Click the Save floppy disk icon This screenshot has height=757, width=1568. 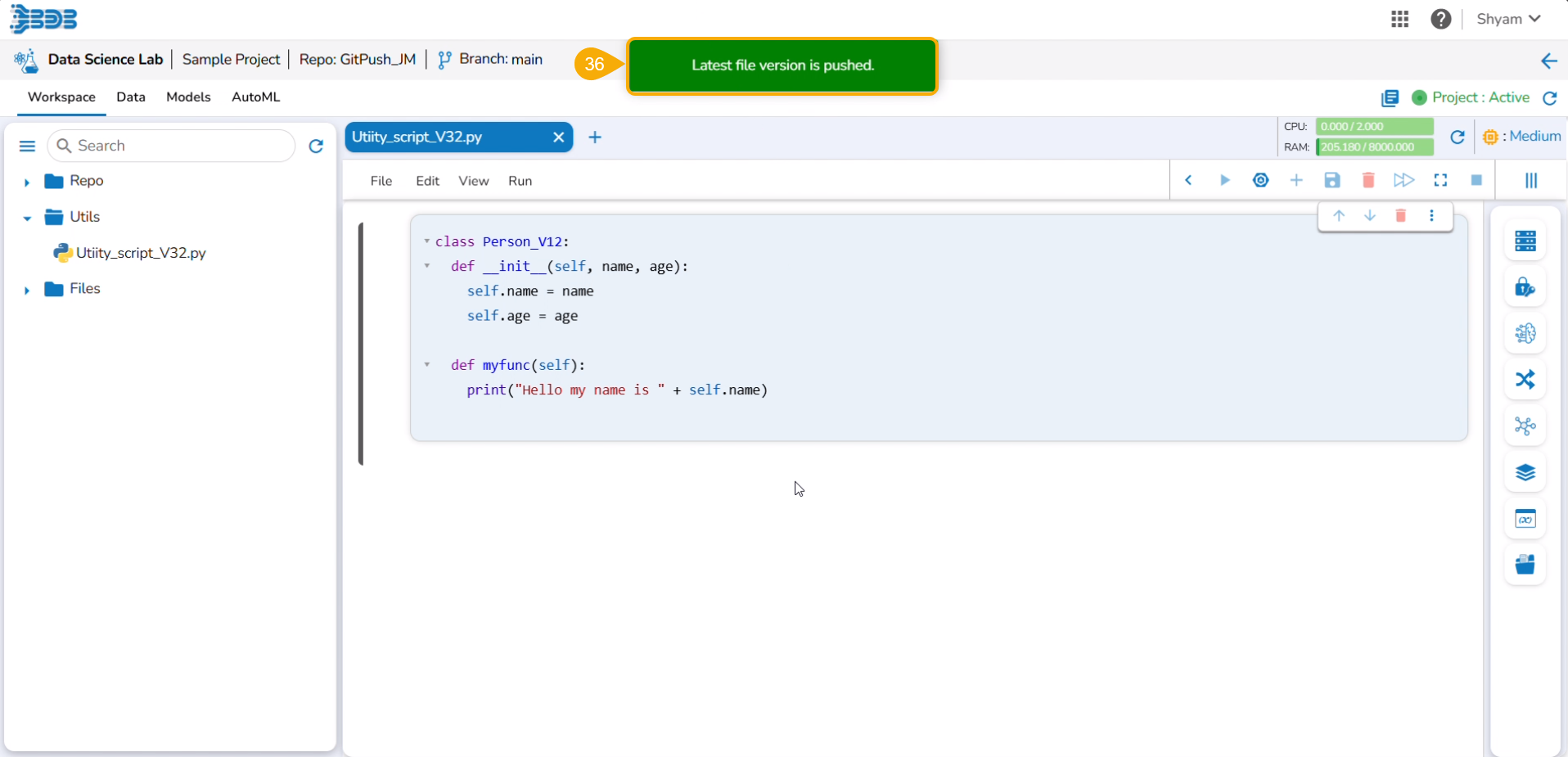tap(1332, 180)
